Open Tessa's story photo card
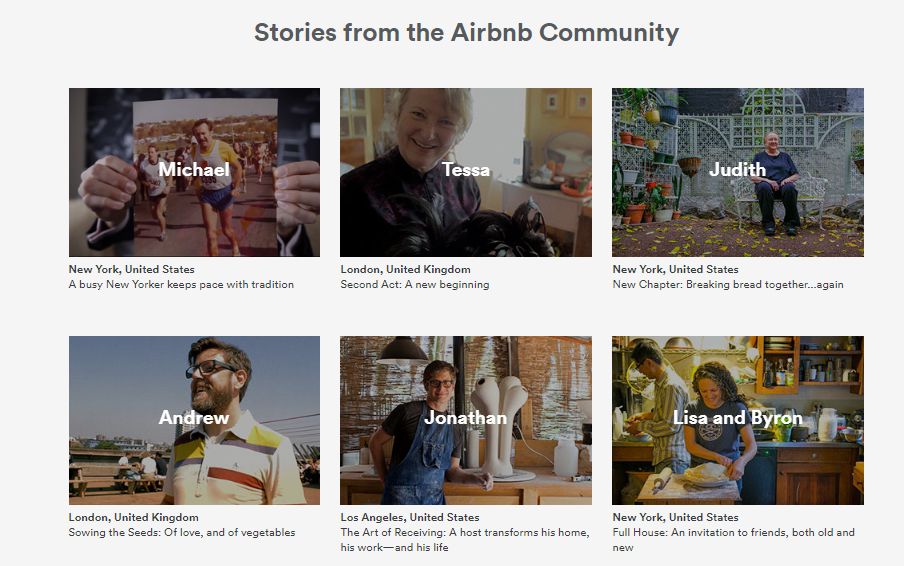 click(x=466, y=172)
